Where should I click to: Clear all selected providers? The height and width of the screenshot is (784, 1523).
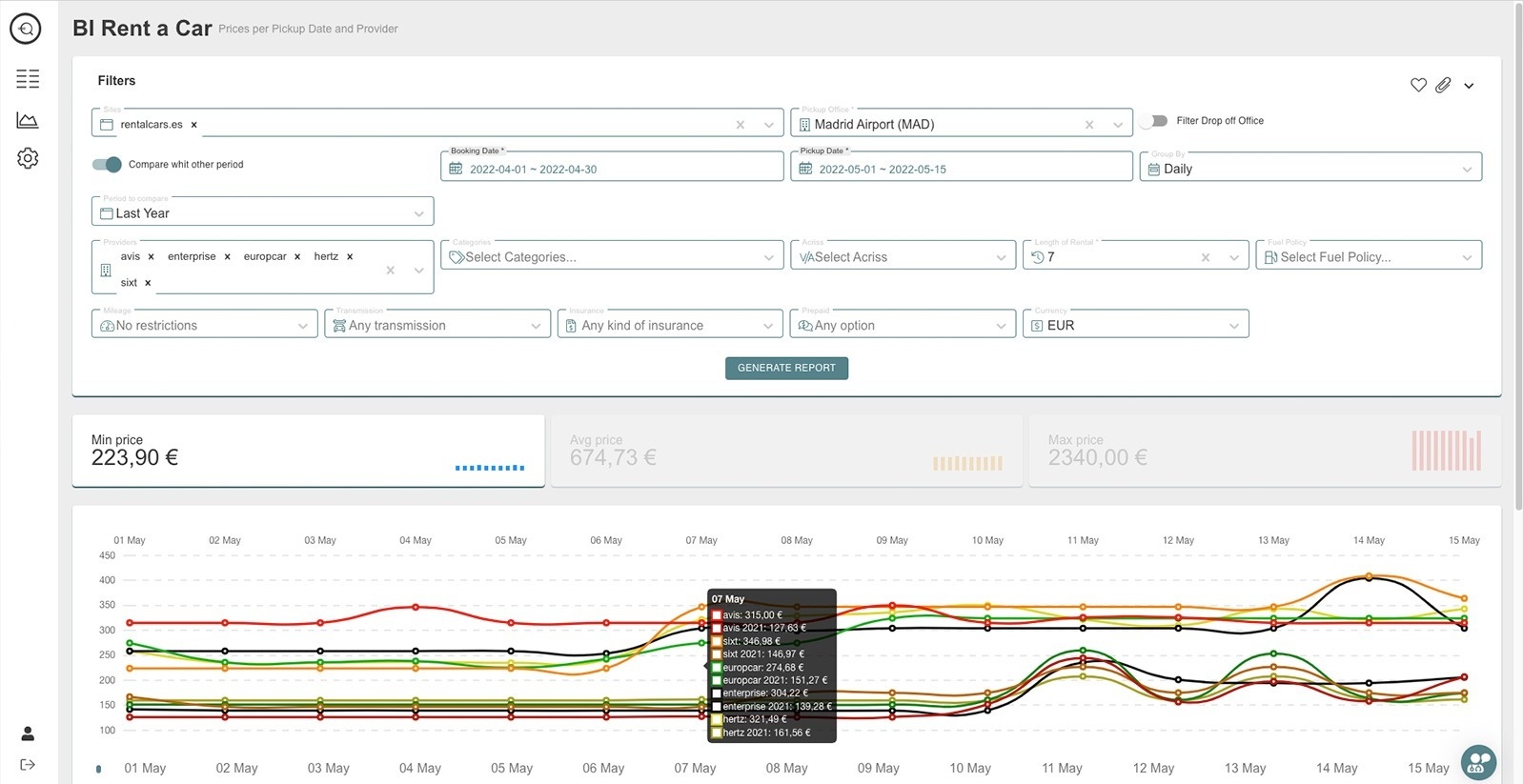point(390,271)
